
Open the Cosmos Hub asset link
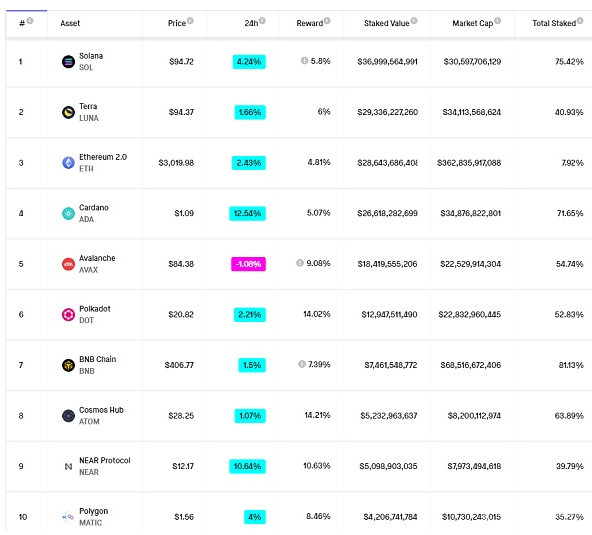(101, 410)
